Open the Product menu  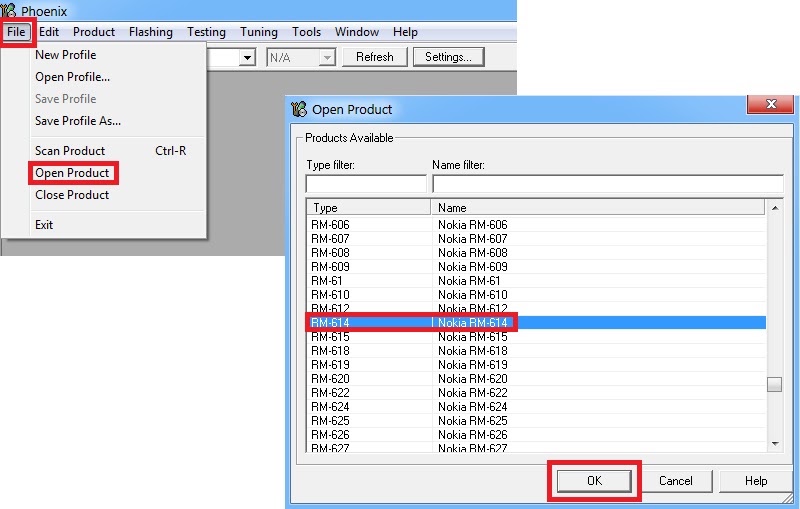click(94, 32)
